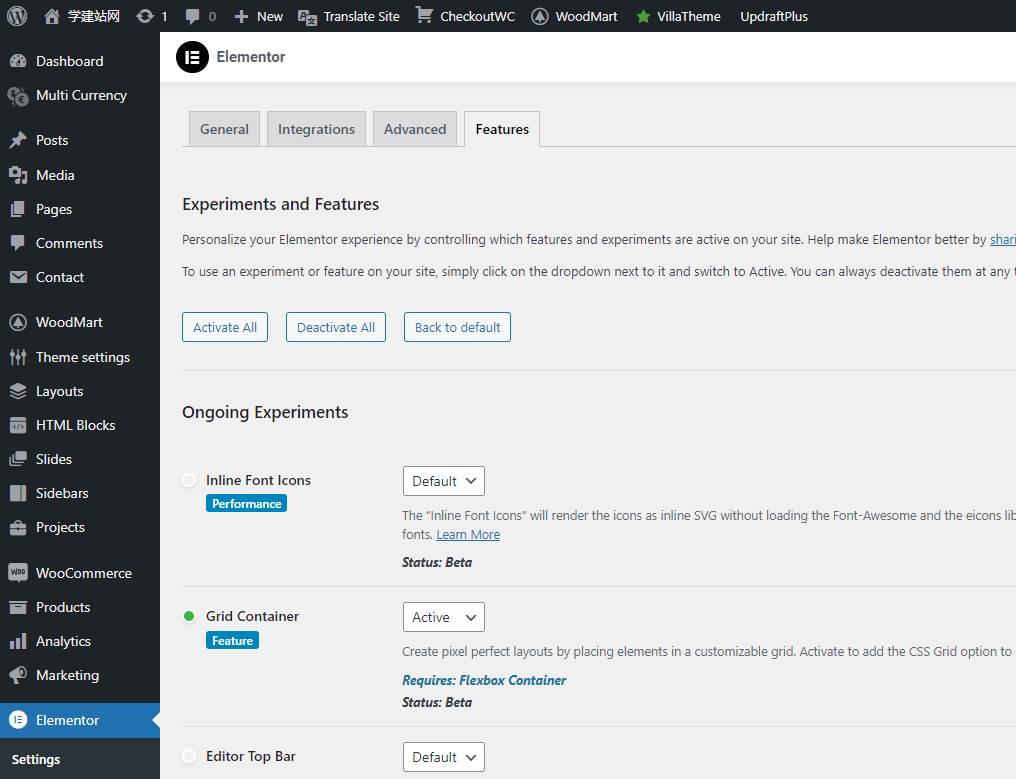Click the Elementor logo in page header
The image size is (1016, 779).
192,57
